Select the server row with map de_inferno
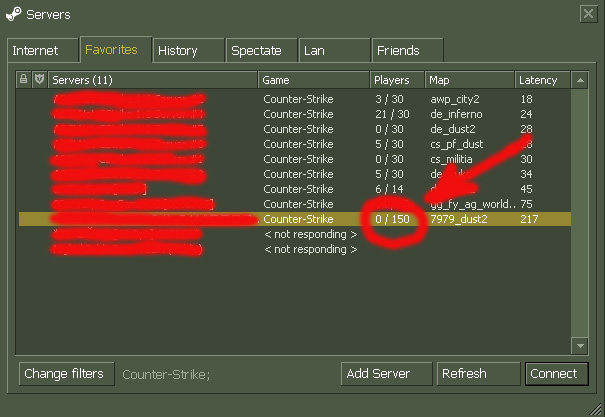This screenshot has height=417, width=605. coord(294,114)
